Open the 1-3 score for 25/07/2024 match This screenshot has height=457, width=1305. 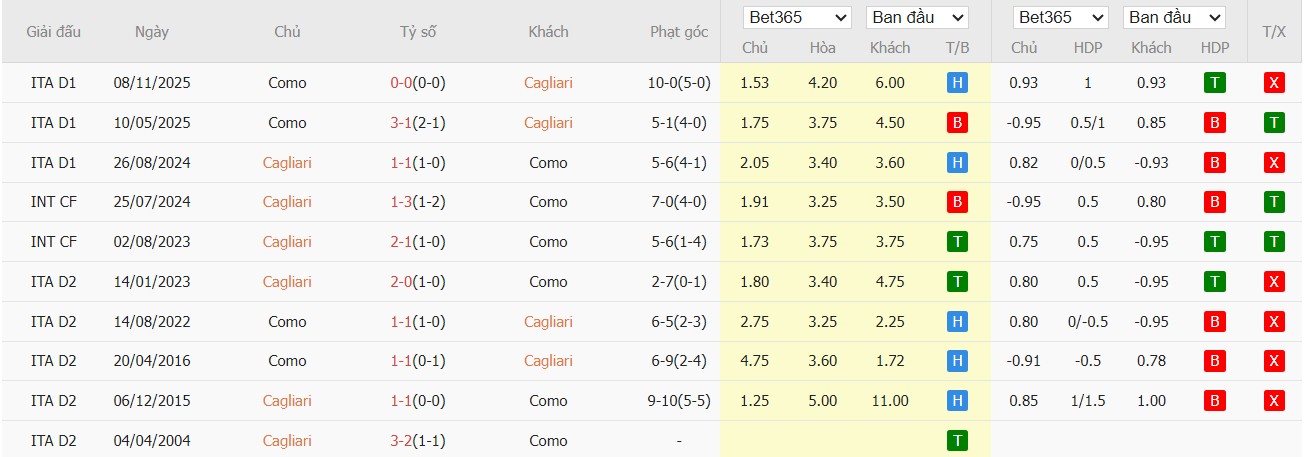click(x=402, y=202)
